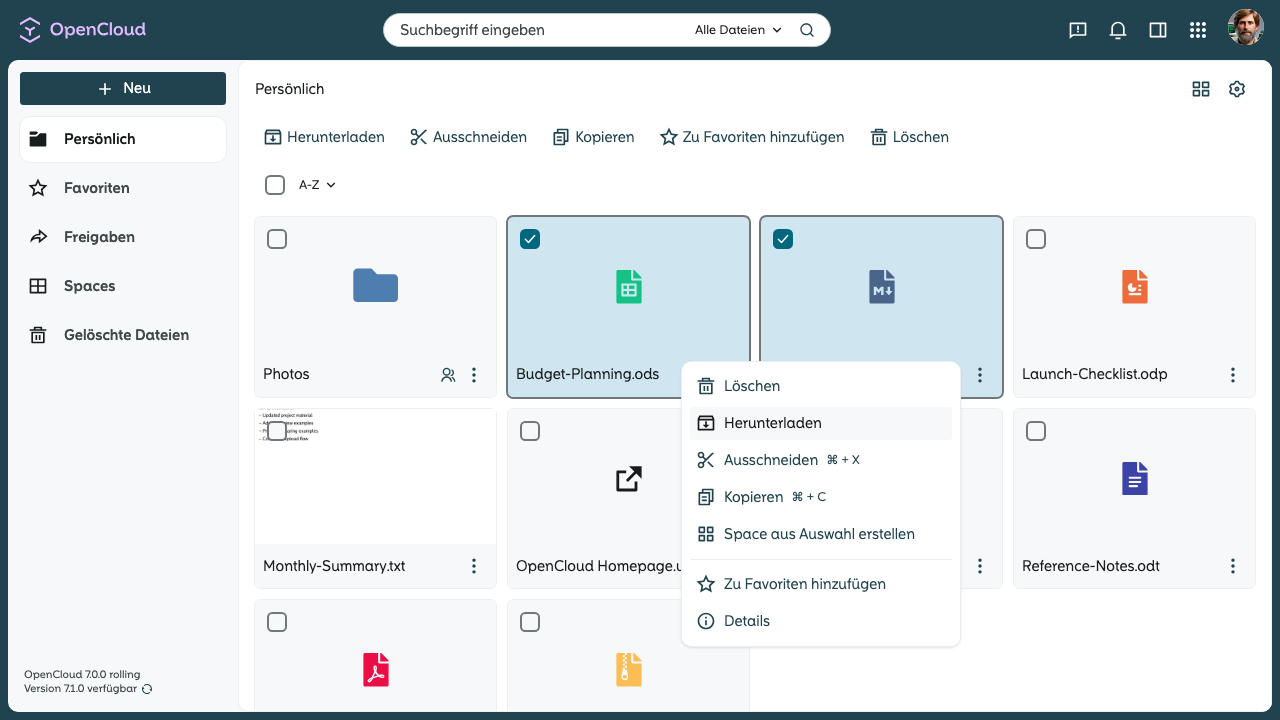Open view settings gear icon
This screenshot has width=1280, height=720.
[x=1237, y=89]
